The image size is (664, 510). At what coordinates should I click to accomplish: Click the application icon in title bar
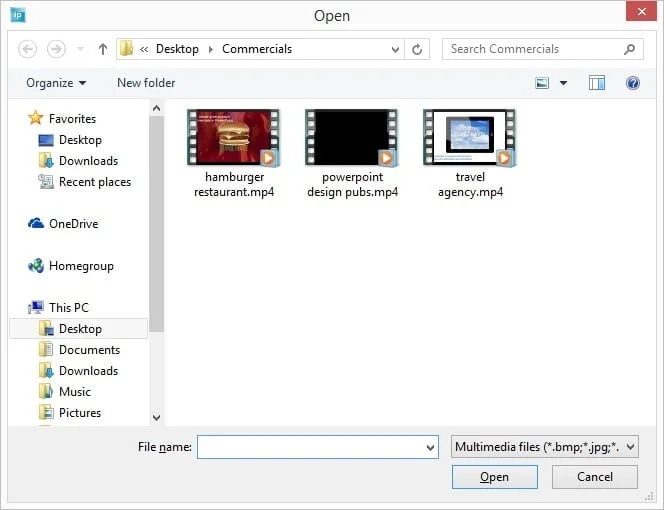pyautogui.click(x=18, y=16)
